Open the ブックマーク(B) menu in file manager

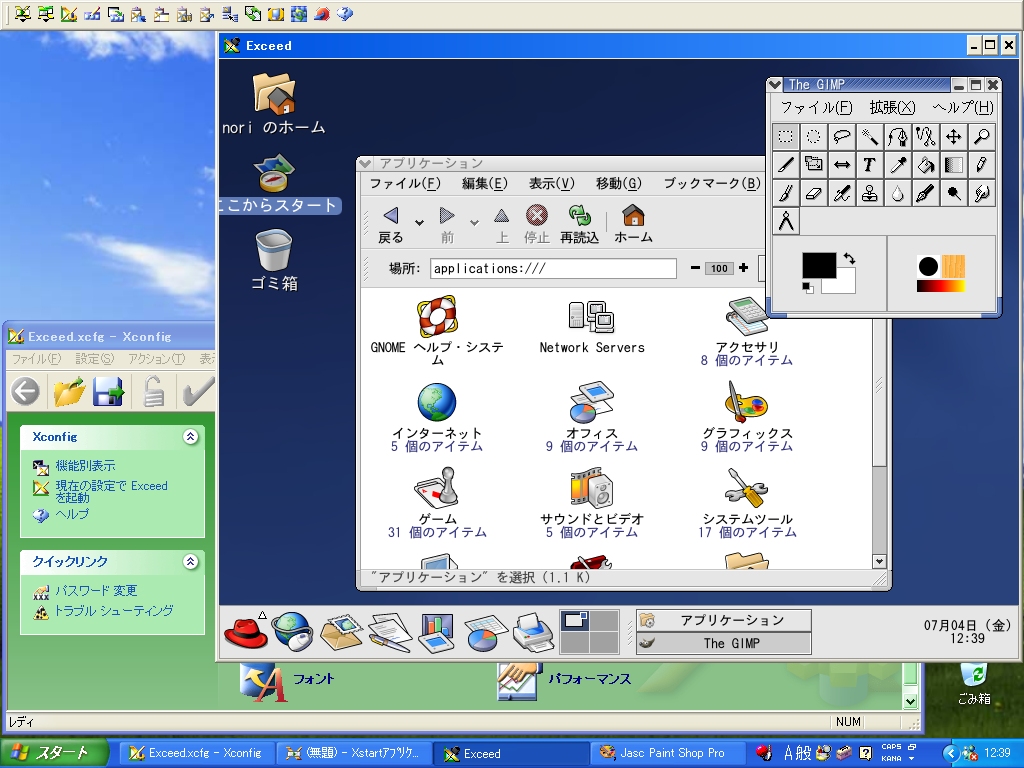pyautogui.click(x=712, y=184)
